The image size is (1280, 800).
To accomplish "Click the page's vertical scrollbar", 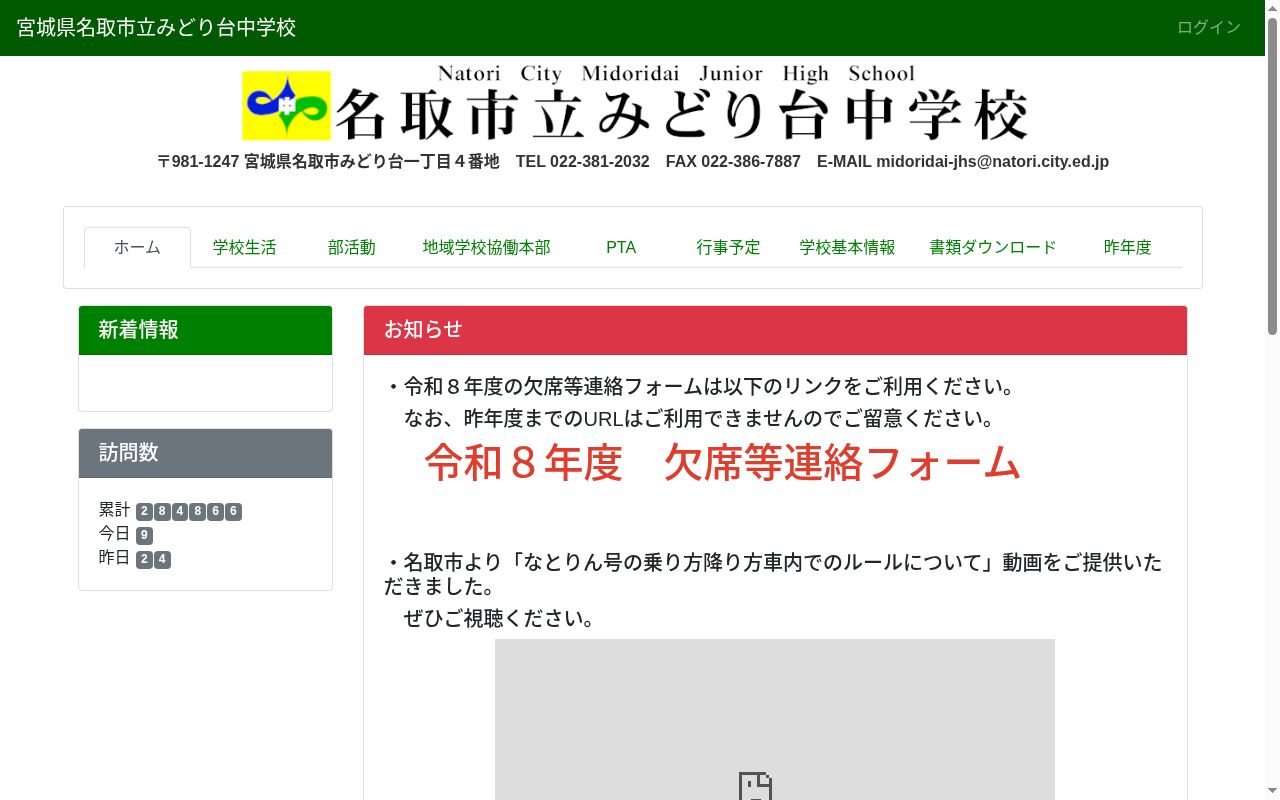I will 1272,400.
